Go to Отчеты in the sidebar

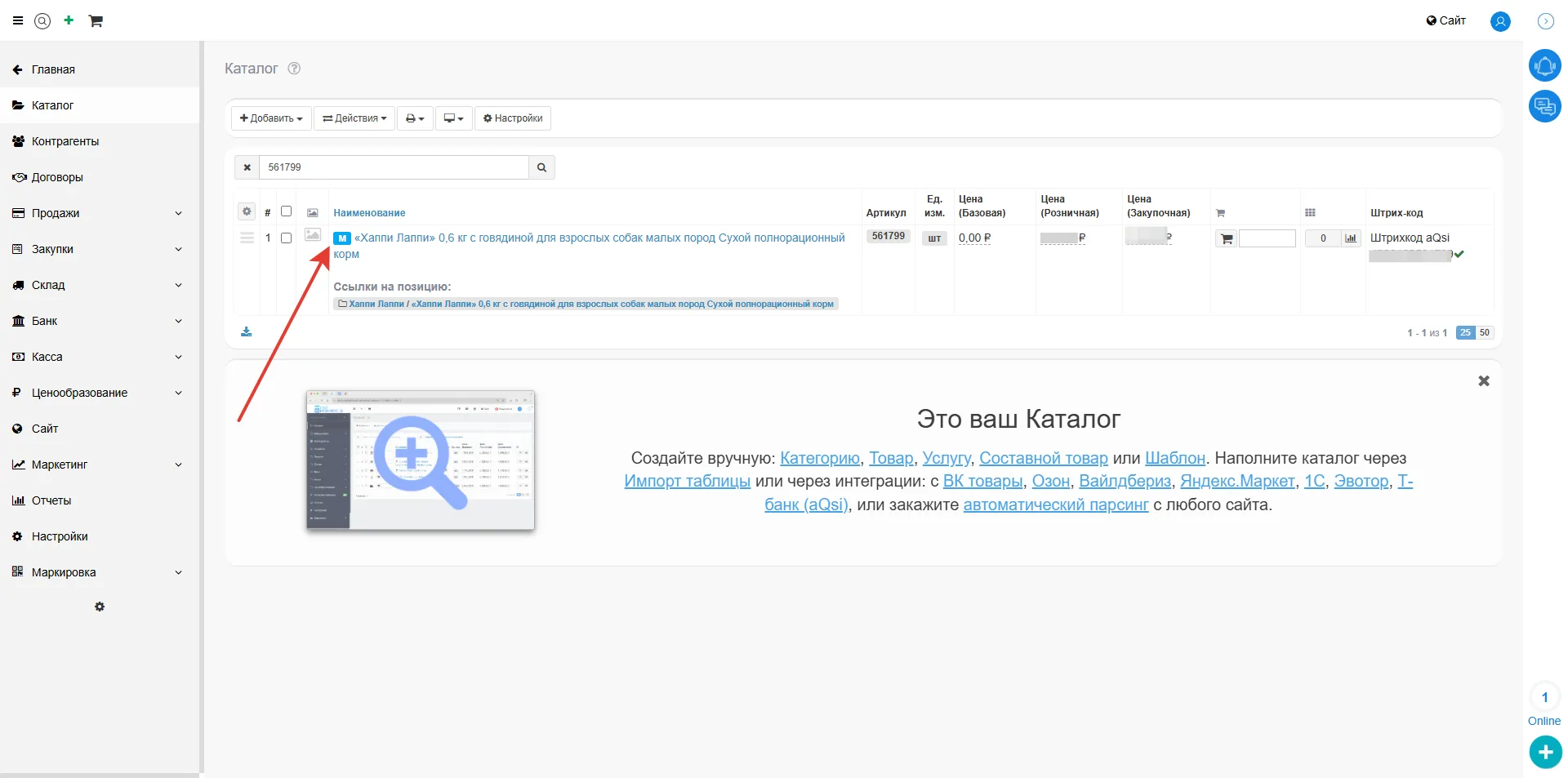point(51,500)
